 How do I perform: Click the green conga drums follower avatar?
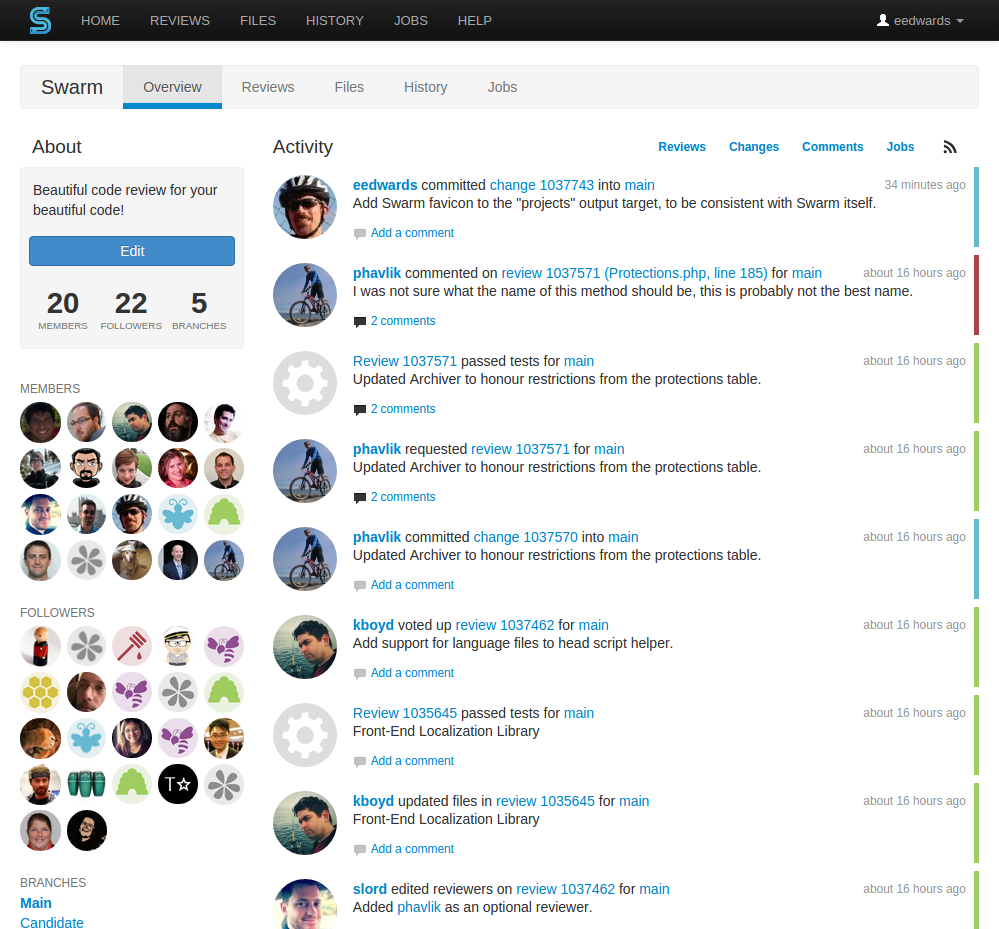tap(86, 784)
